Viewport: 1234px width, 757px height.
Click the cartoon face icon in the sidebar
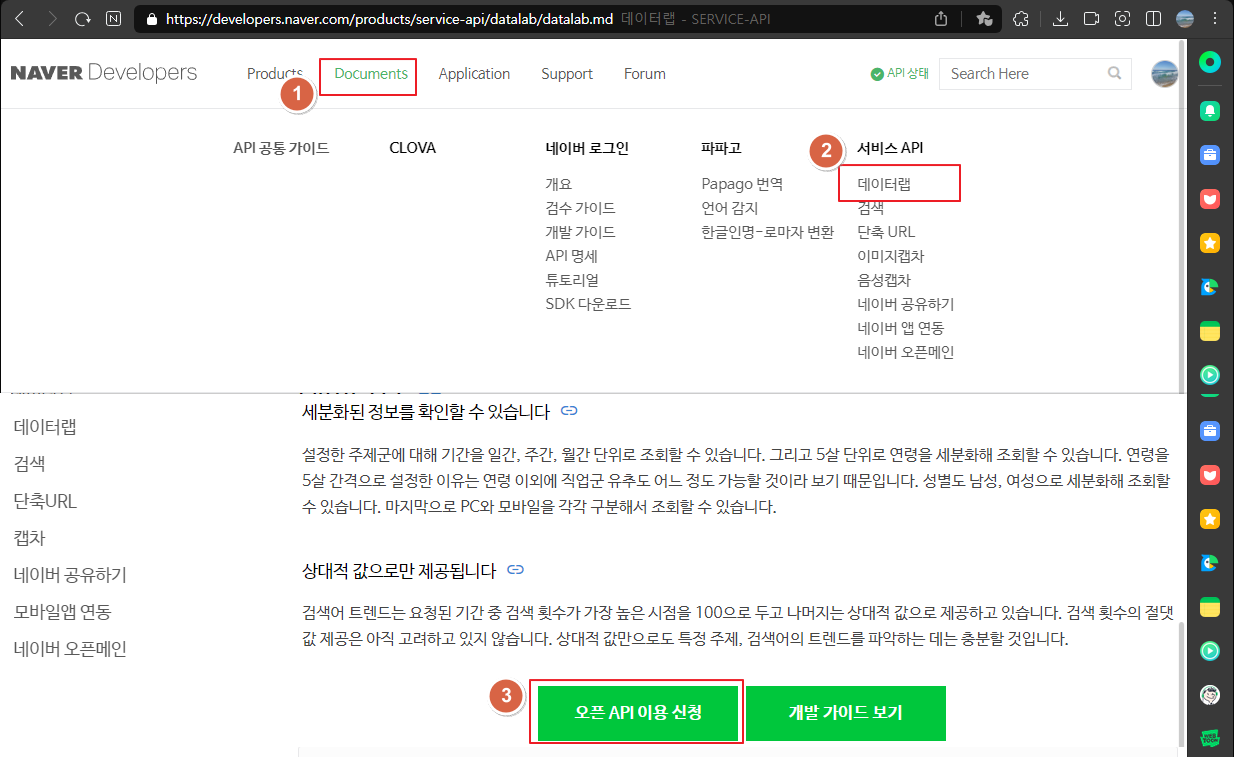point(1211,694)
